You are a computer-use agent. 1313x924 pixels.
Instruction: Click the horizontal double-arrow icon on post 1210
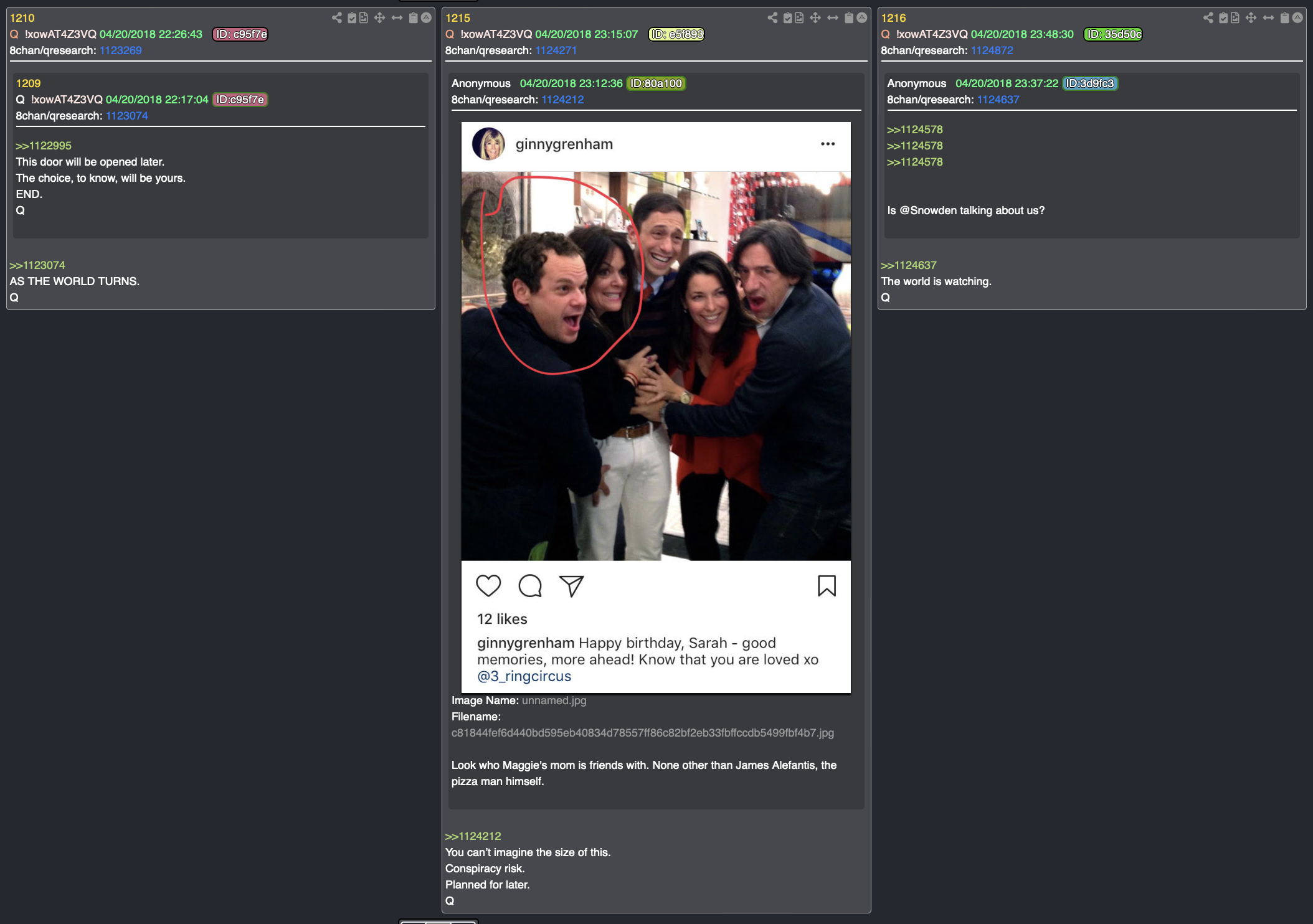[x=397, y=17]
